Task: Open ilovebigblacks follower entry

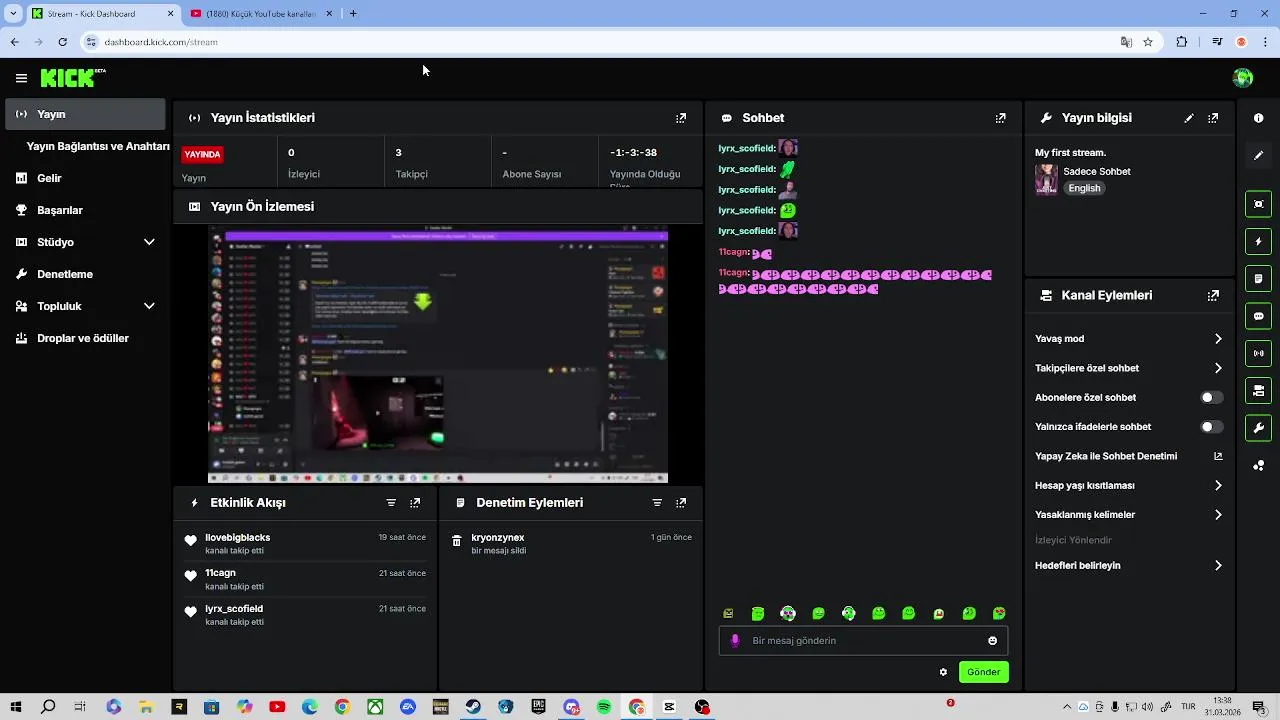Action: click(x=306, y=544)
